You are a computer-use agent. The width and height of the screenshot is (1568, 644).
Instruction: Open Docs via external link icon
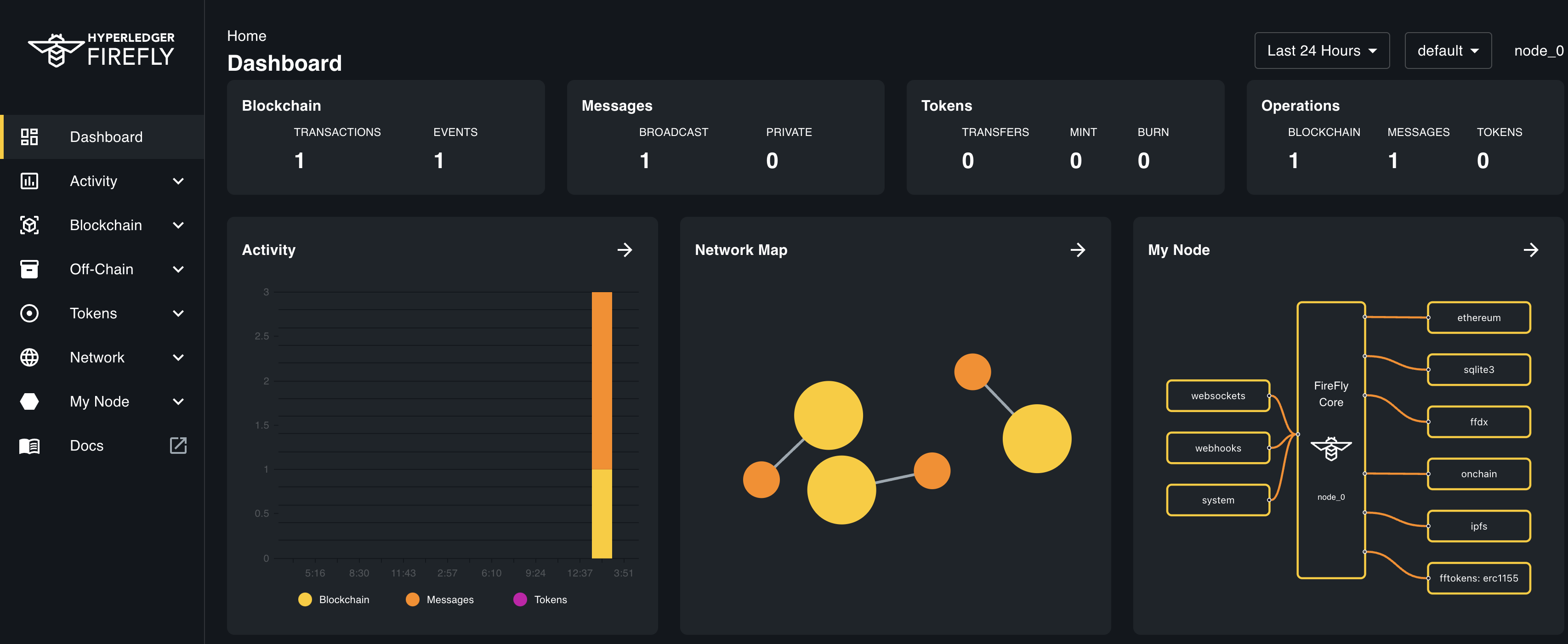coord(178,446)
